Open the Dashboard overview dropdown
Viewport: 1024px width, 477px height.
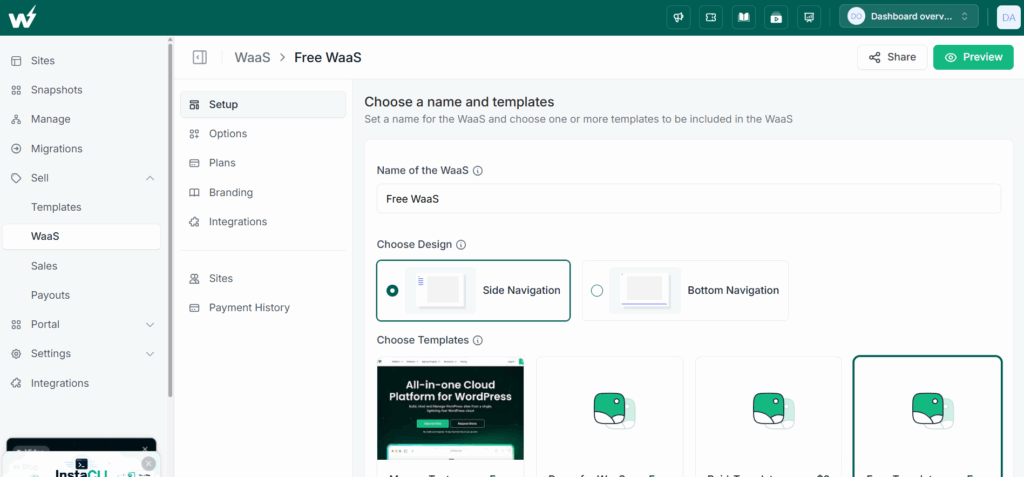click(908, 17)
